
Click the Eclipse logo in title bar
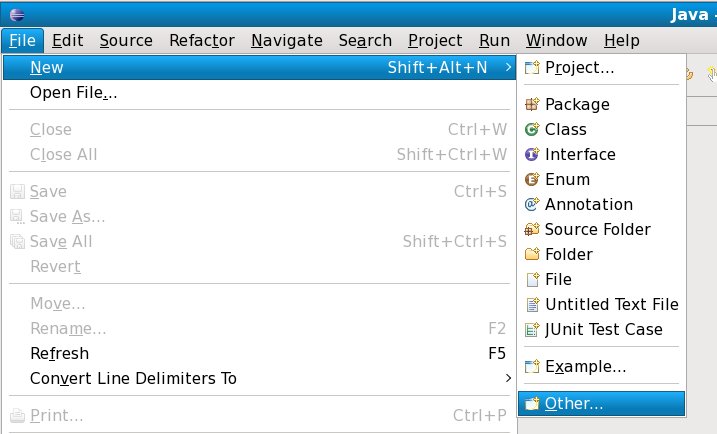17,13
